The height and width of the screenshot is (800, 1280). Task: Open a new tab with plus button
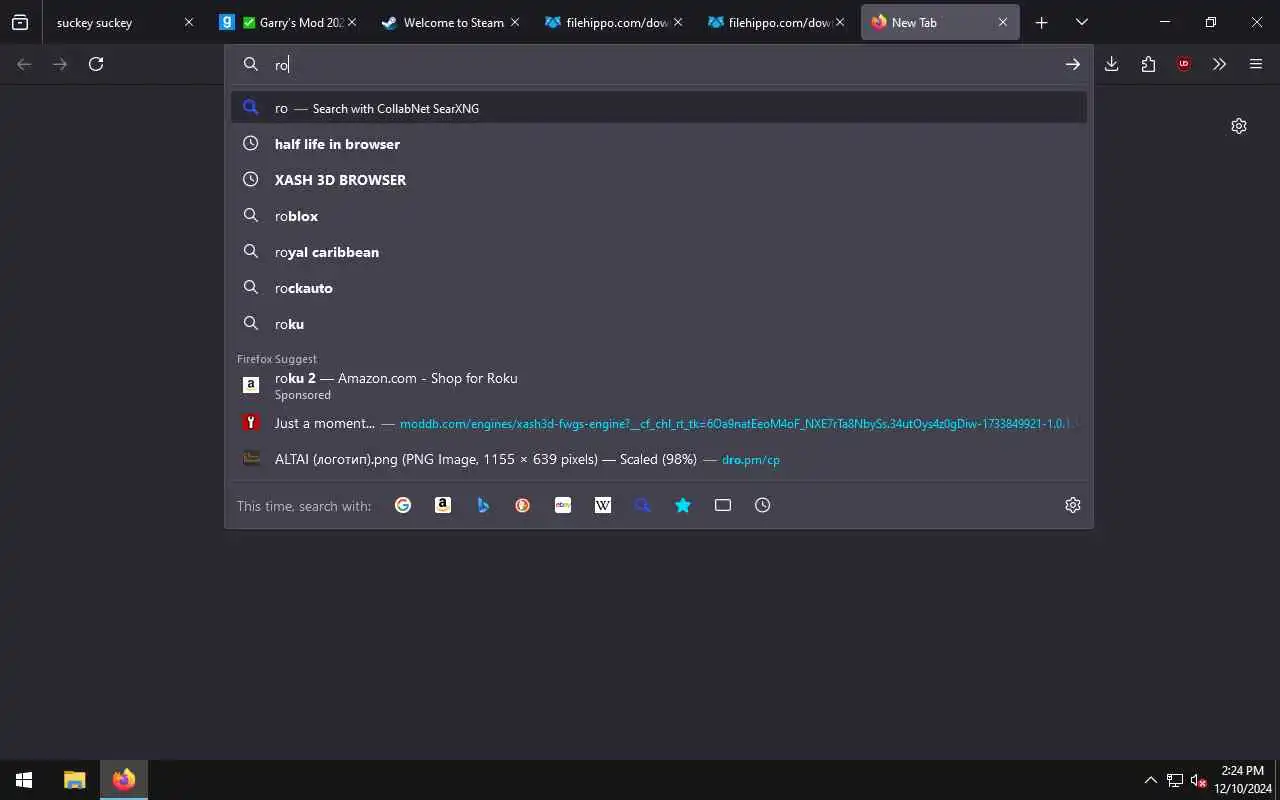pyautogui.click(x=1041, y=22)
